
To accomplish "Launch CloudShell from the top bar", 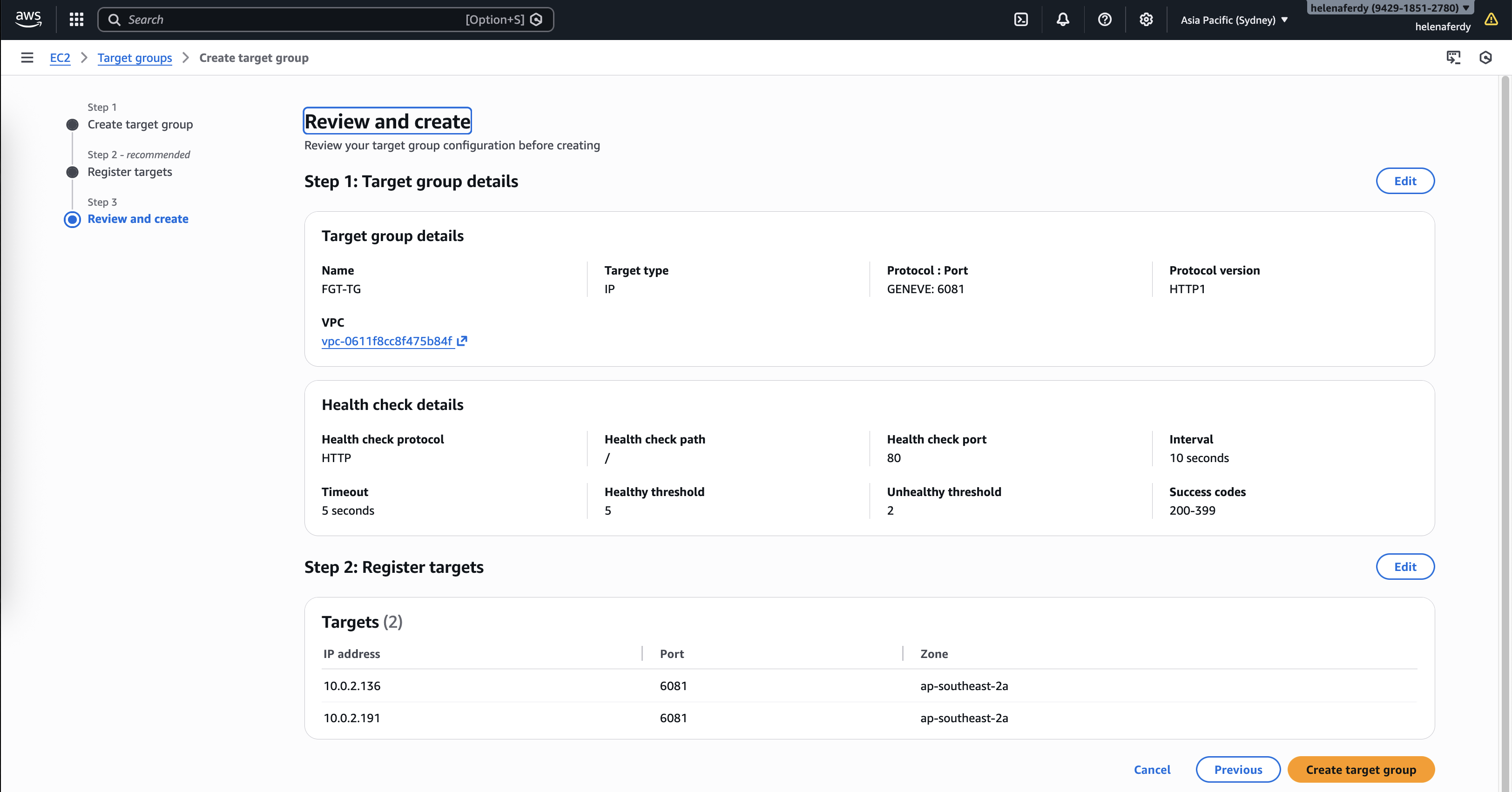I will point(1021,20).
